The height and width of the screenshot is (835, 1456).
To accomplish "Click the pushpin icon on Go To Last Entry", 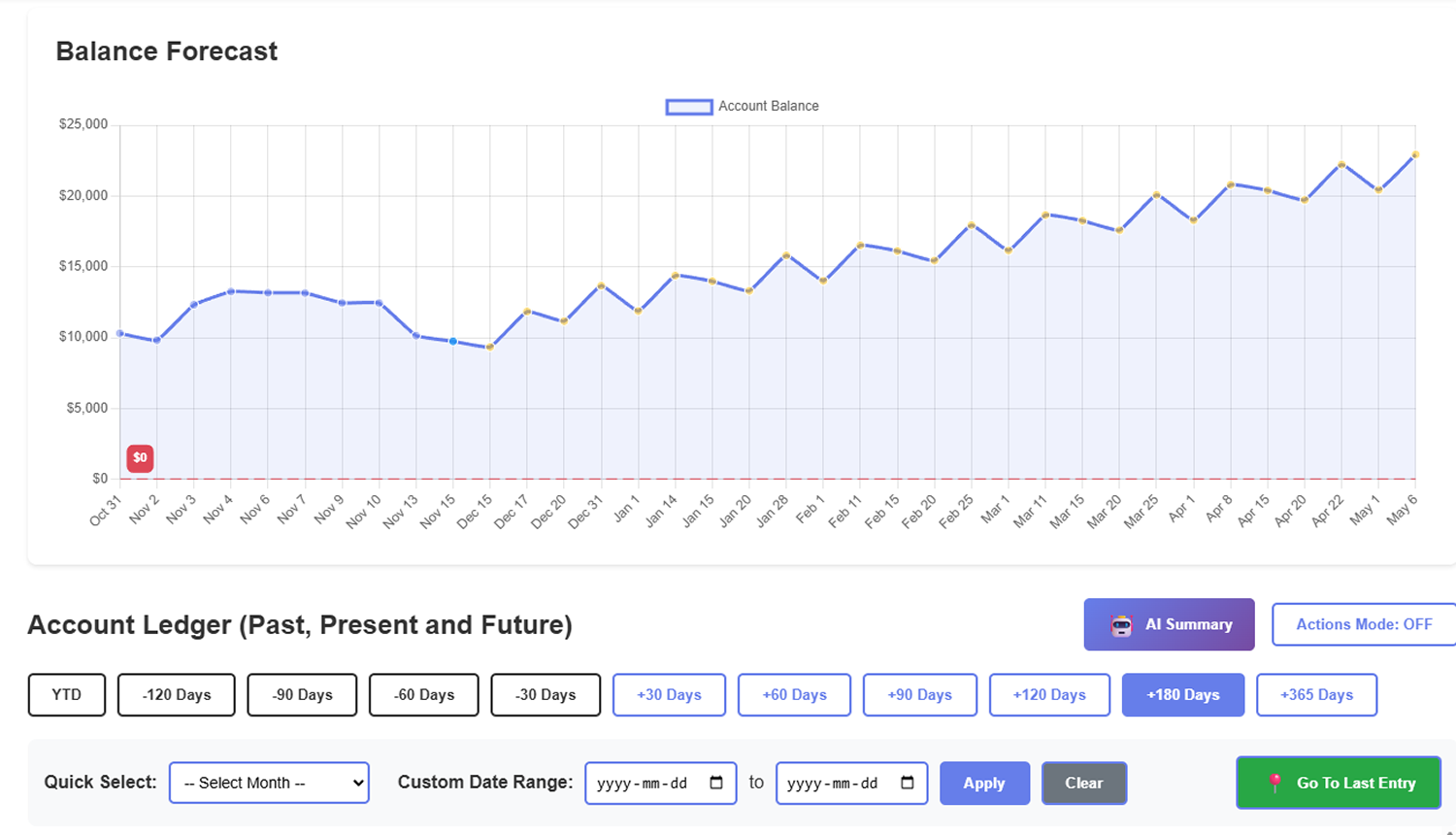I will (x=1273, y=783).
